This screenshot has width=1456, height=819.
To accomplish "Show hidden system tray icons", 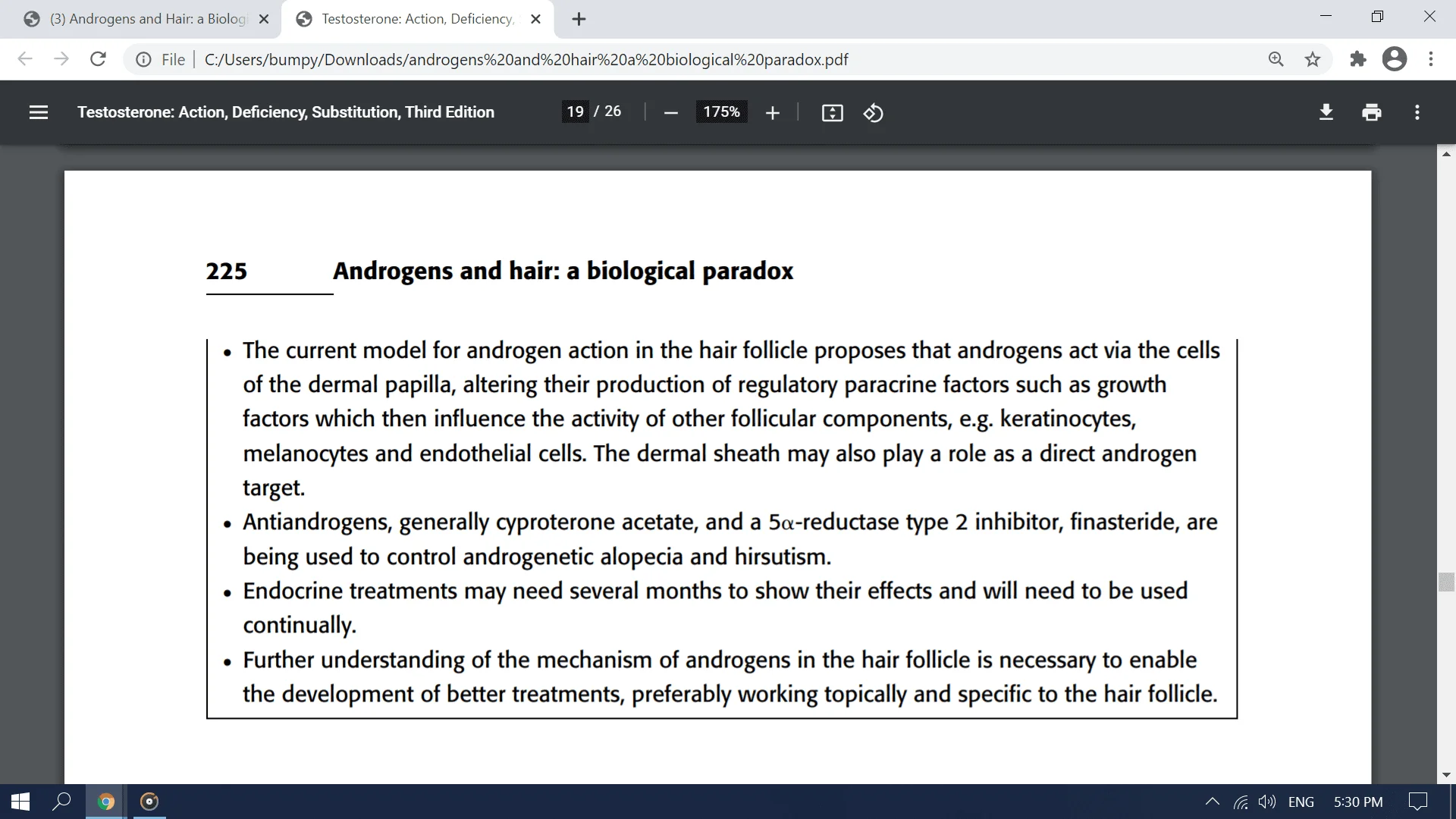I will 1212,802.
